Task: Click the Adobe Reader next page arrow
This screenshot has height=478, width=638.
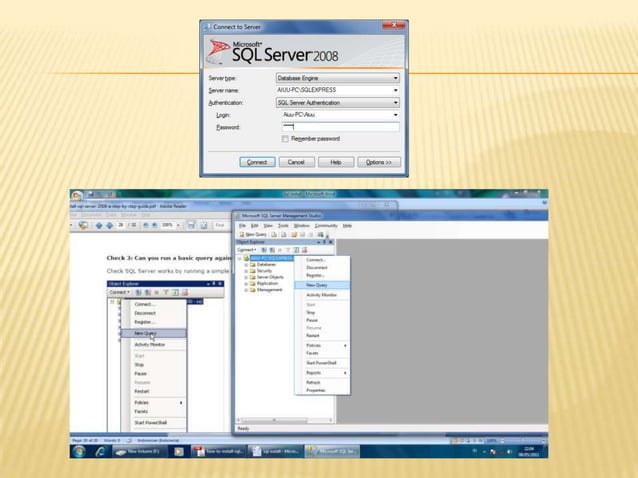Action: click(109, 225)
